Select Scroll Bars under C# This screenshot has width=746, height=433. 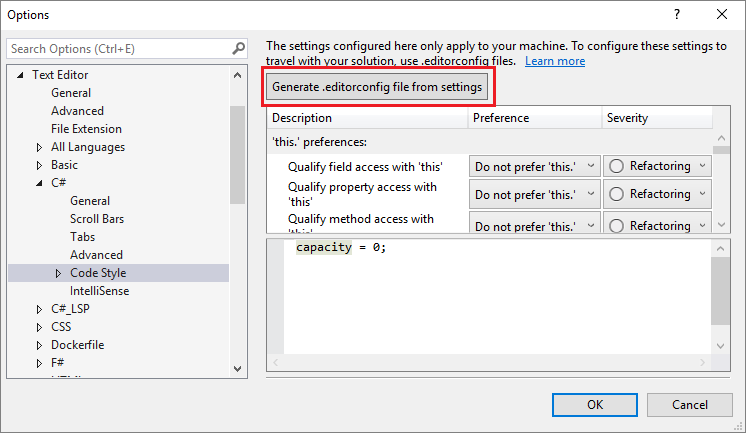[97, 219]
